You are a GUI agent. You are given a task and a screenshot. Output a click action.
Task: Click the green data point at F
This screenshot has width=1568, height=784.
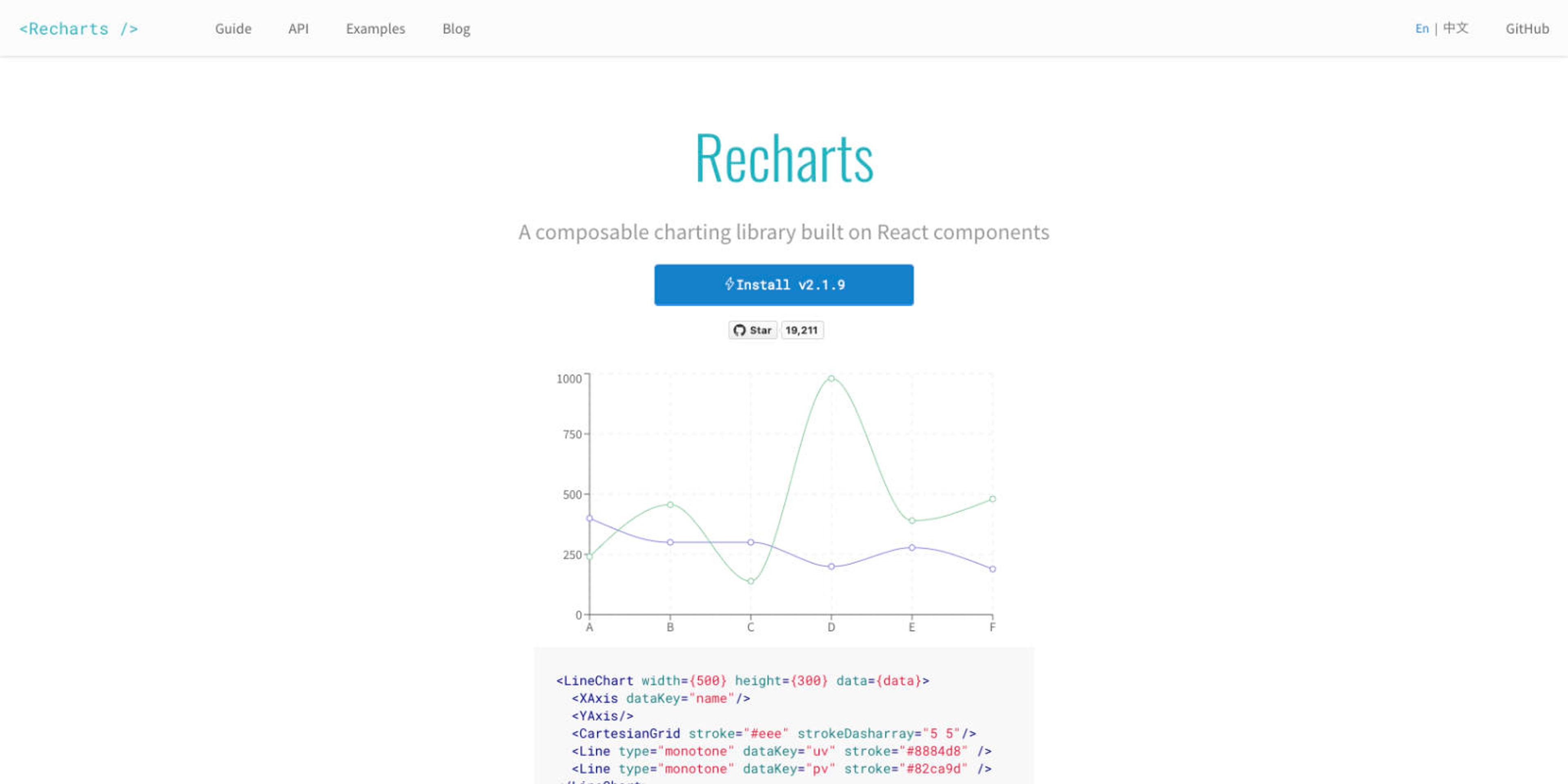(992, 499)
